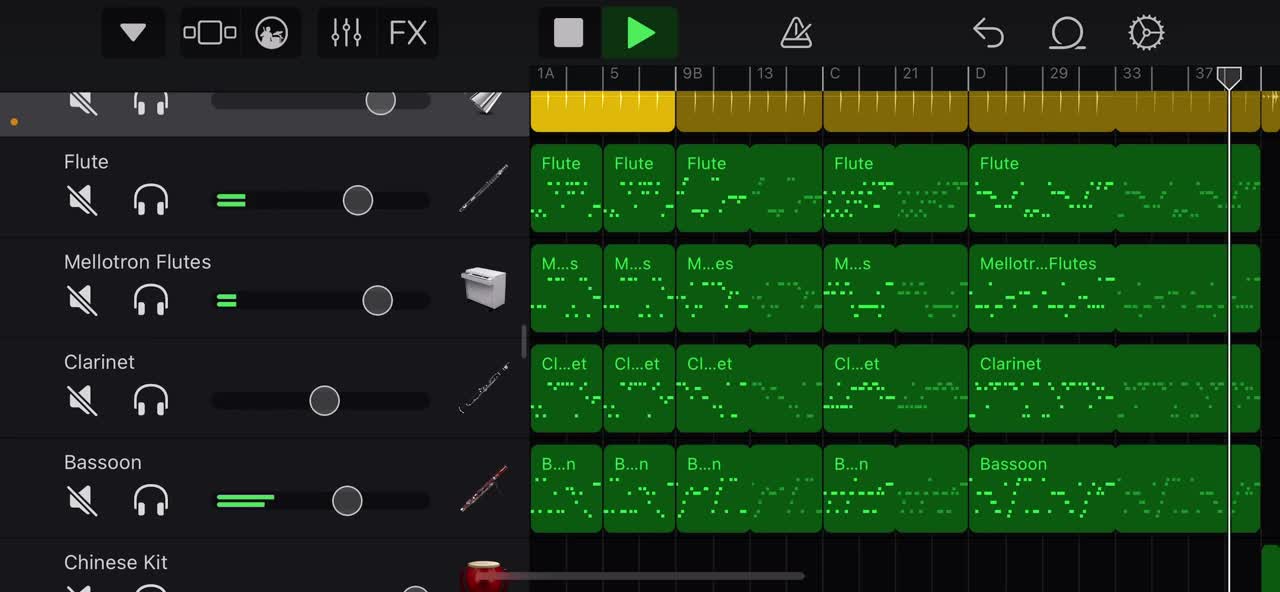Viewport: 1280px width, 592px height.
Task: Select the Mellotron keyboard instrument icon
Action: 484,288
